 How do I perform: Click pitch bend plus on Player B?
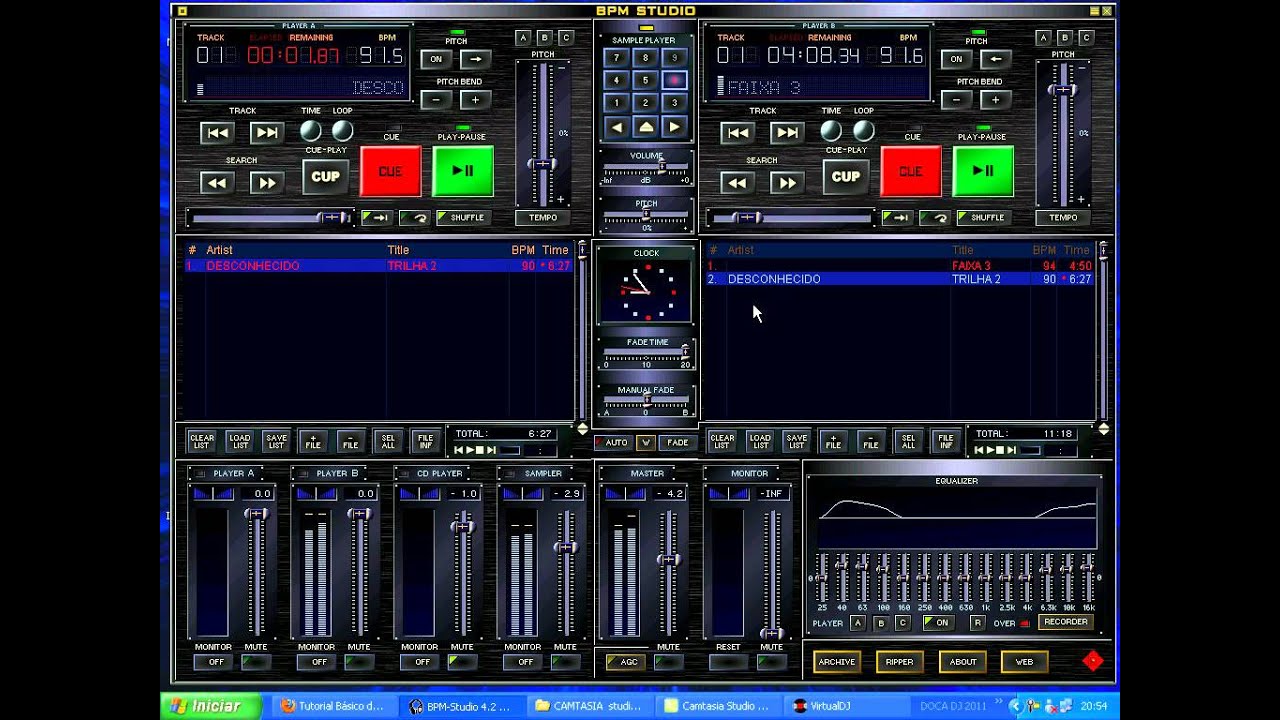pos(995,100)
